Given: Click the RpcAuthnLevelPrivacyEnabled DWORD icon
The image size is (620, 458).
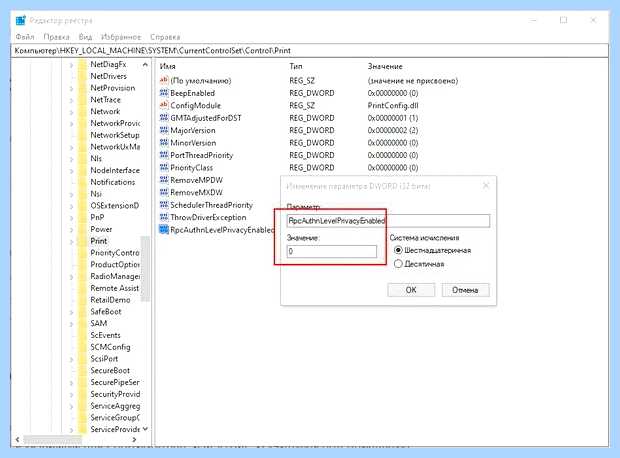Looking at the screenshot, I should 164,230.
